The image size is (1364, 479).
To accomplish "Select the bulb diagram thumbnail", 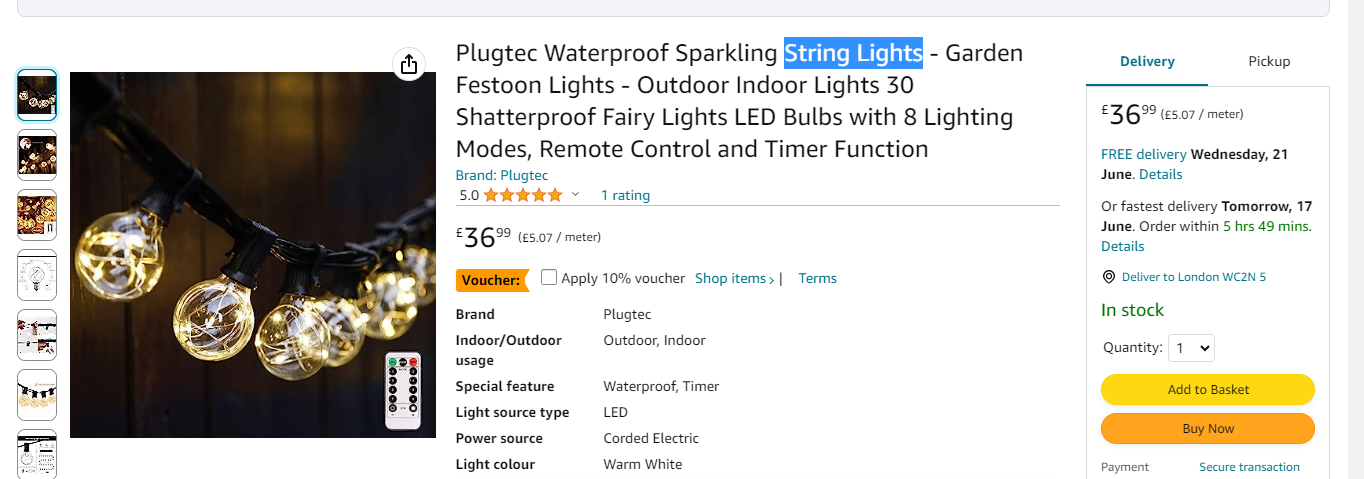I will coord(37,275).
